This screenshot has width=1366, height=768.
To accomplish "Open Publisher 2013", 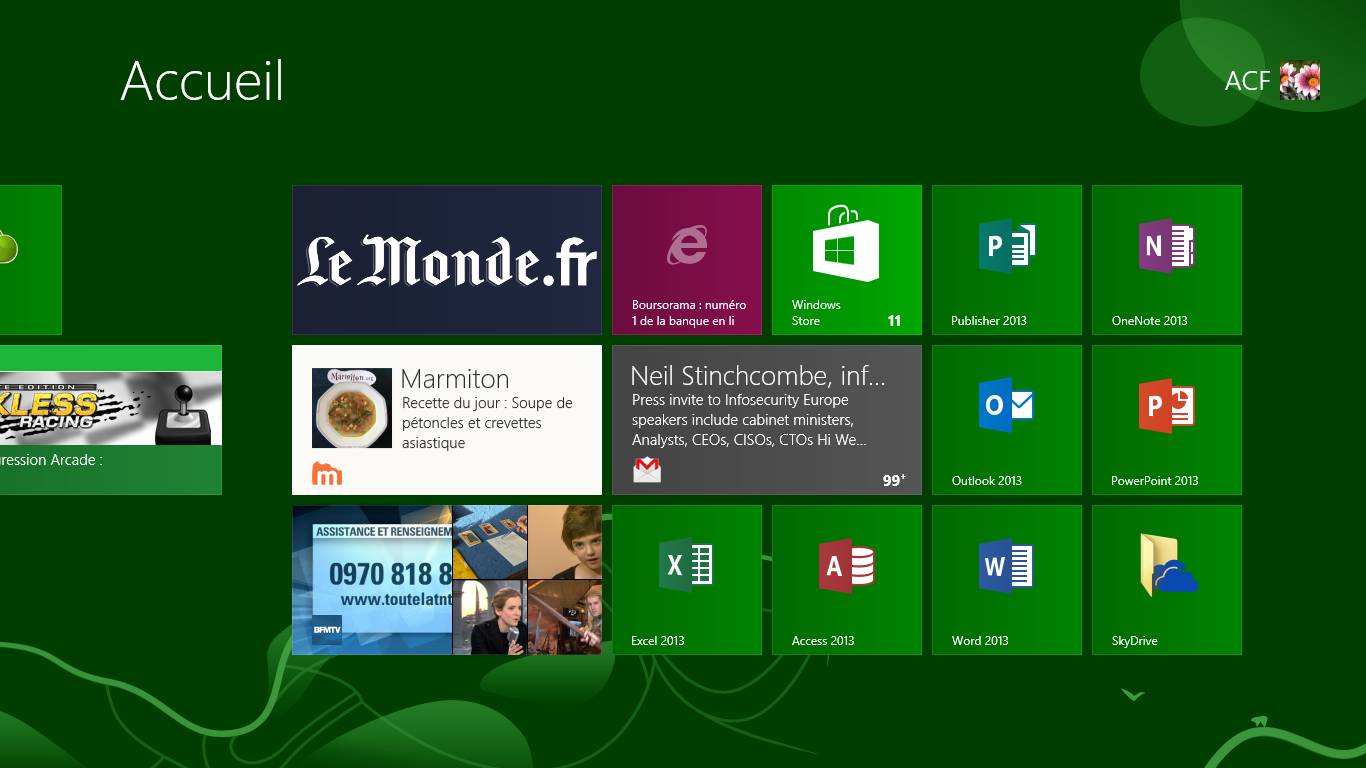I will 1007,260.
